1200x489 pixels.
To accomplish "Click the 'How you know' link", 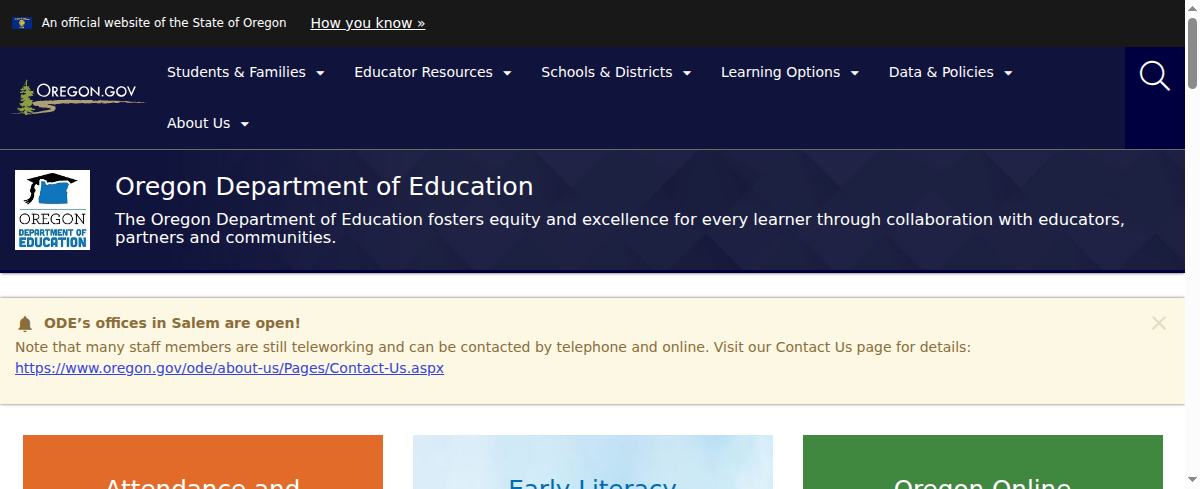I will (367, 23).
